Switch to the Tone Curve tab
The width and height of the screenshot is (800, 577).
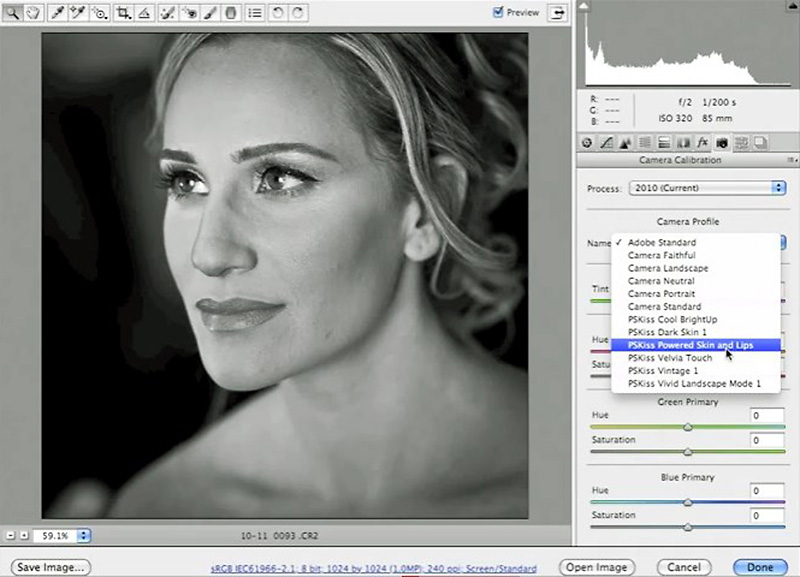607,143
